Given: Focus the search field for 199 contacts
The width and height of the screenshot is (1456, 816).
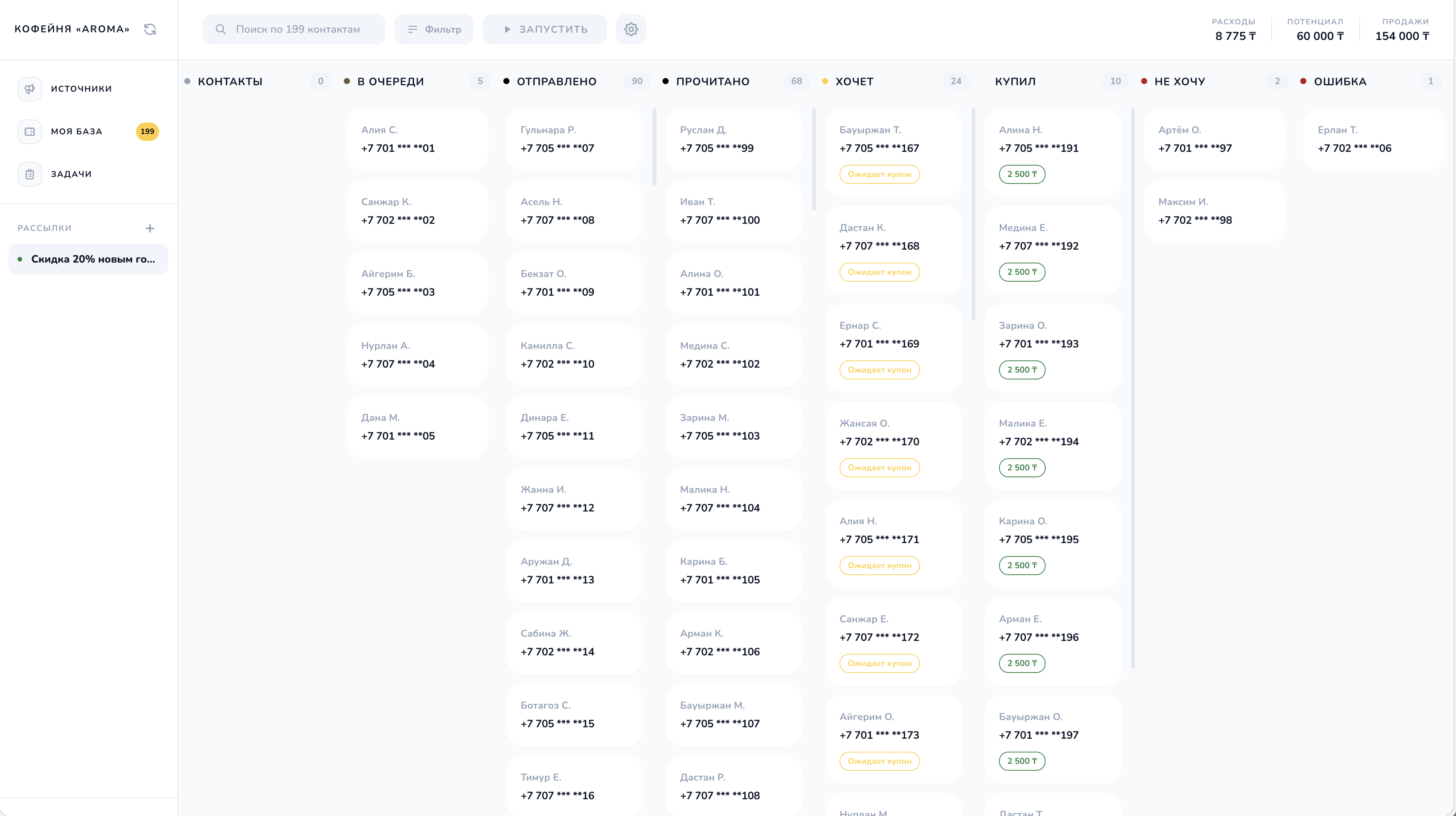Looking at the screenshot, I should coord(294,29).
